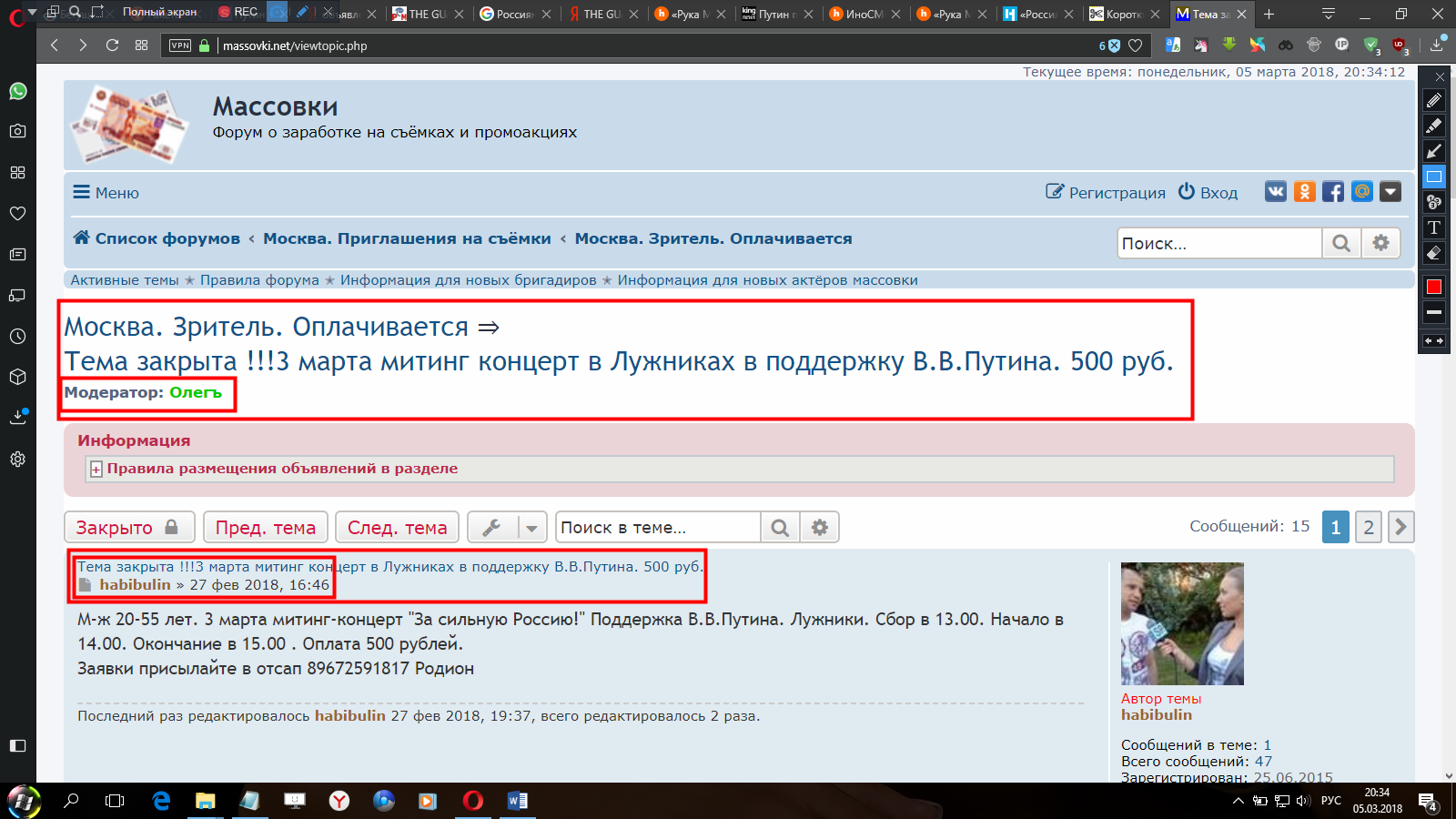The height and width of the screenshot is (819, 1456).
Task: Switch to the Коротк tab
Action: tap(1124, 14)
